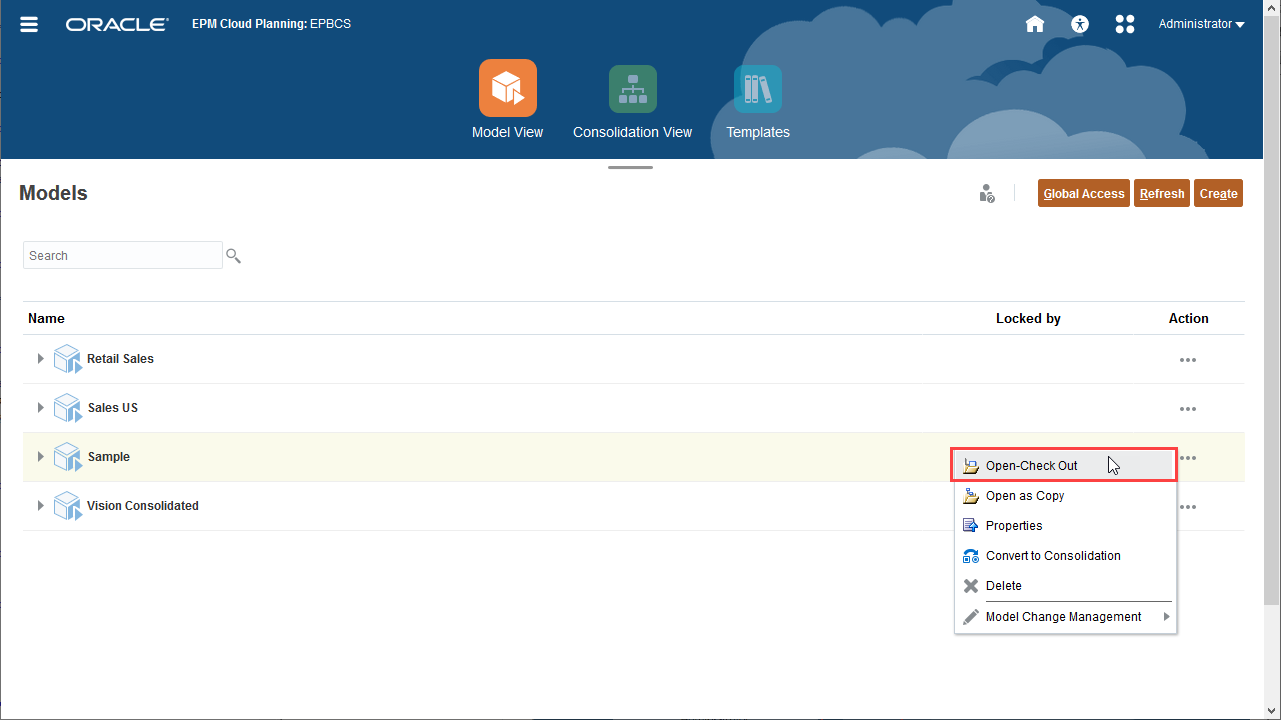Screen dimensions: 1281x720
Task: Expand the Sample model tree row
Action: point(40,457)
